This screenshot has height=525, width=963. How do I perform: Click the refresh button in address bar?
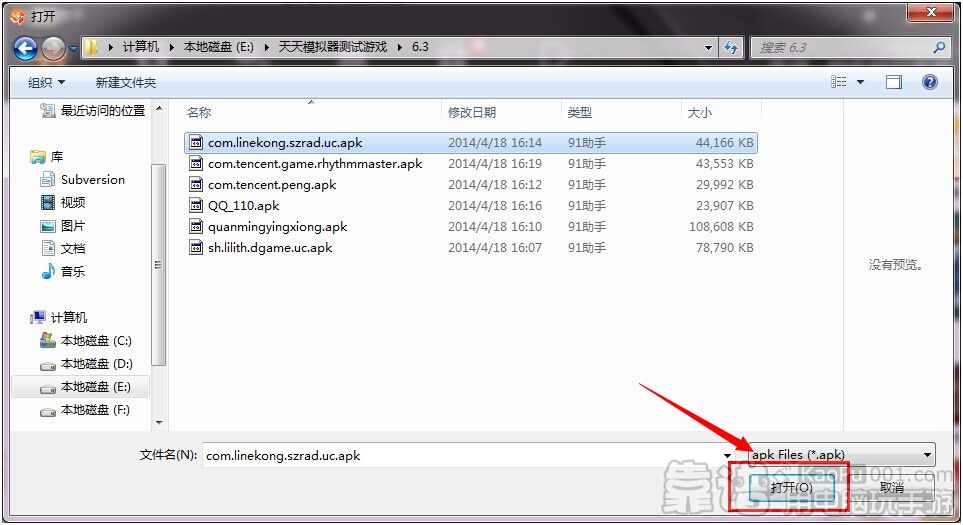tap(731, 47)
